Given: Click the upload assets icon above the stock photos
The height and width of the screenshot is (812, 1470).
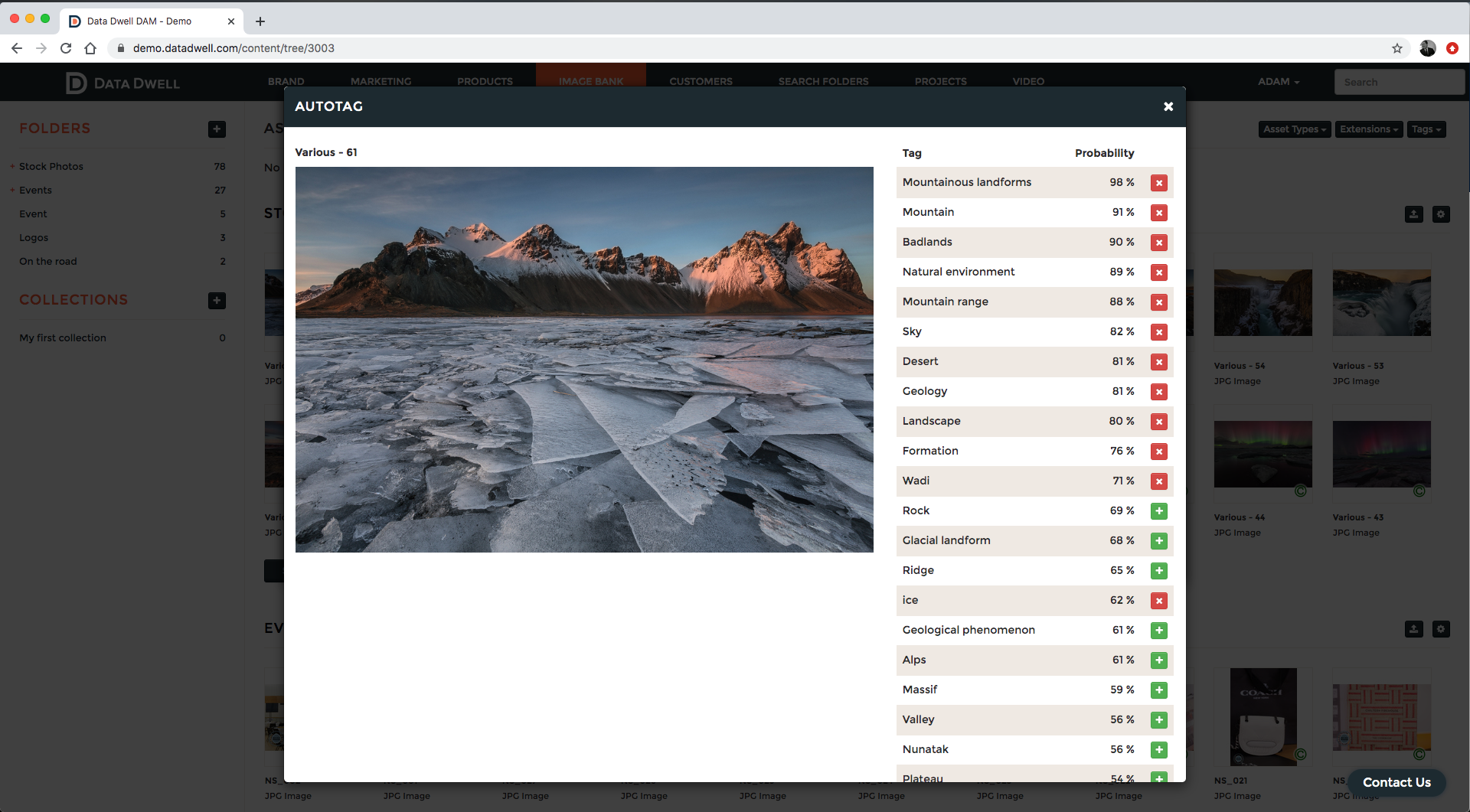Looking at the screenshot, I should click(x=1413, y=214).
